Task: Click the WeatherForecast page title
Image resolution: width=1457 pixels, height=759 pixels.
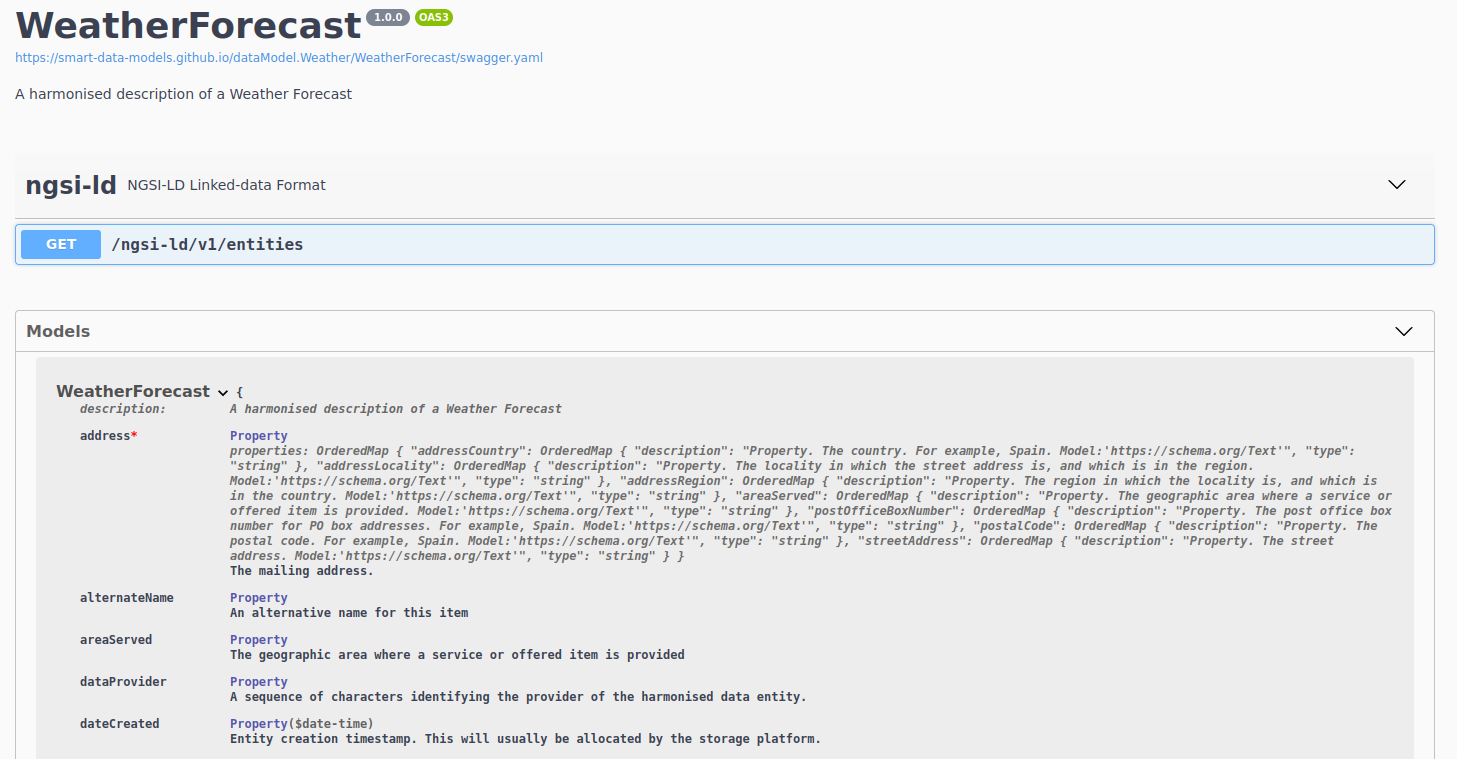Action: pyautogui.click(x=188, y=25)
